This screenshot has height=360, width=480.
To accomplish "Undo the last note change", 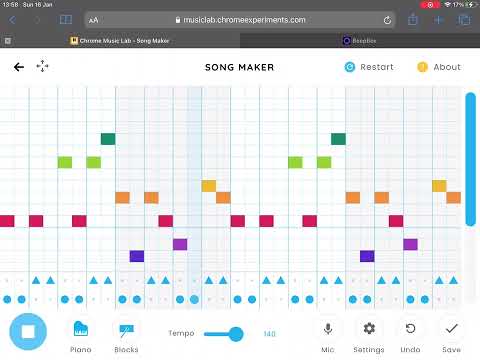I will point(410,329).
